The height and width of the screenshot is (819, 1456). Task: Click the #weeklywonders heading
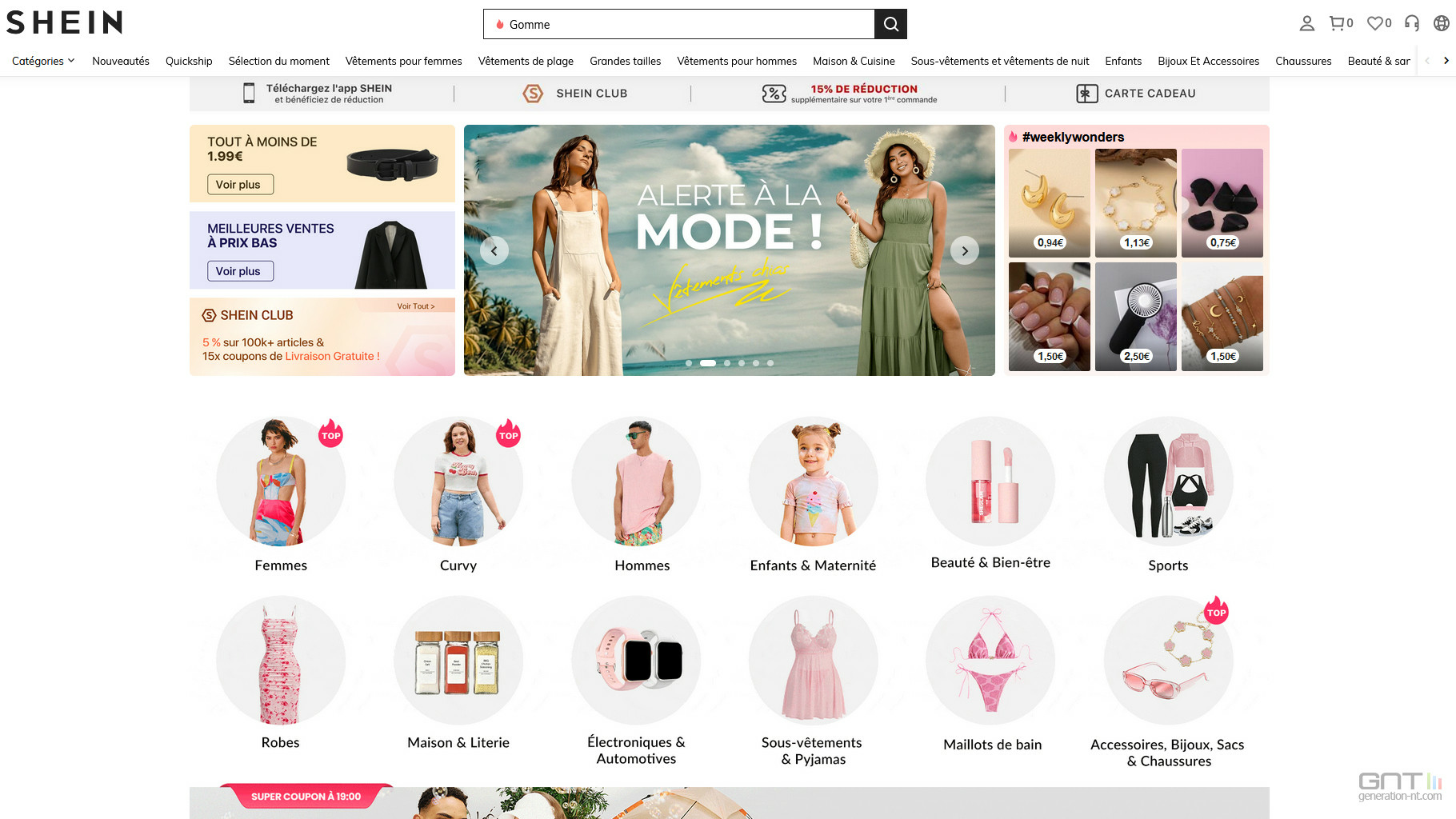click(x=1073, y=137)
